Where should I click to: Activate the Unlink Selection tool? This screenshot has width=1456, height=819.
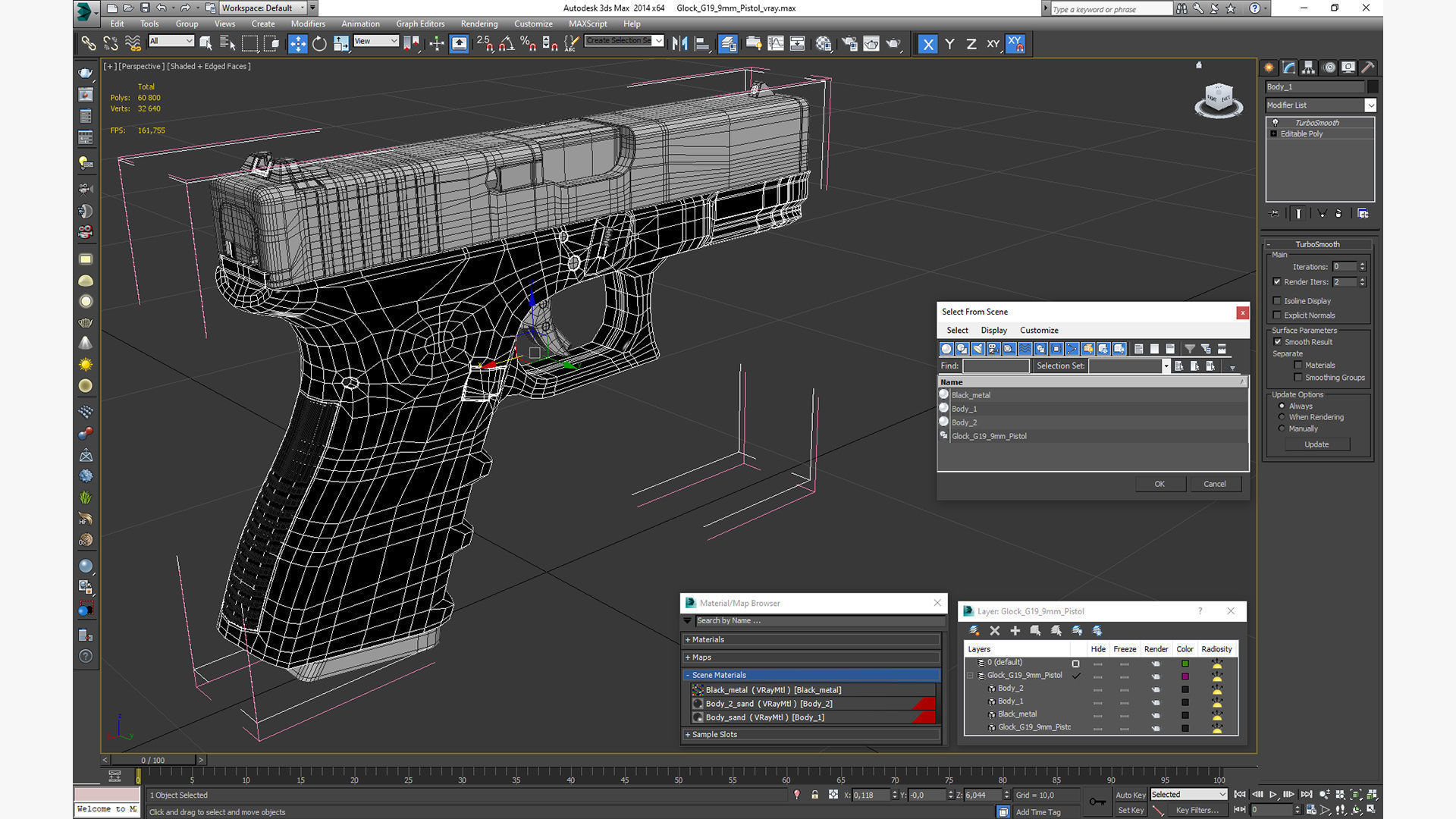click(x=111, y=44)
